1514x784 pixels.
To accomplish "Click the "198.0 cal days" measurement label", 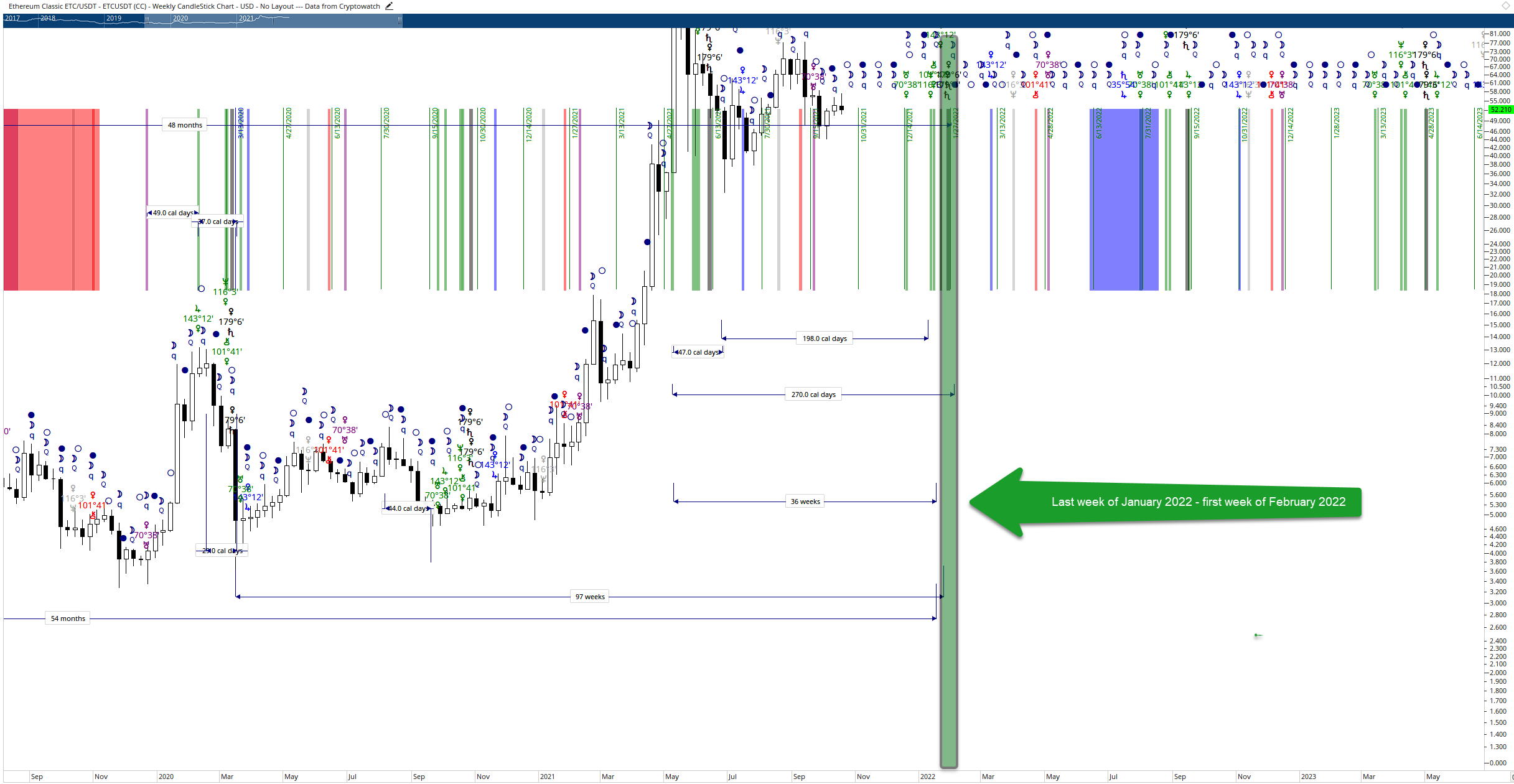I will tap(825, 338).
